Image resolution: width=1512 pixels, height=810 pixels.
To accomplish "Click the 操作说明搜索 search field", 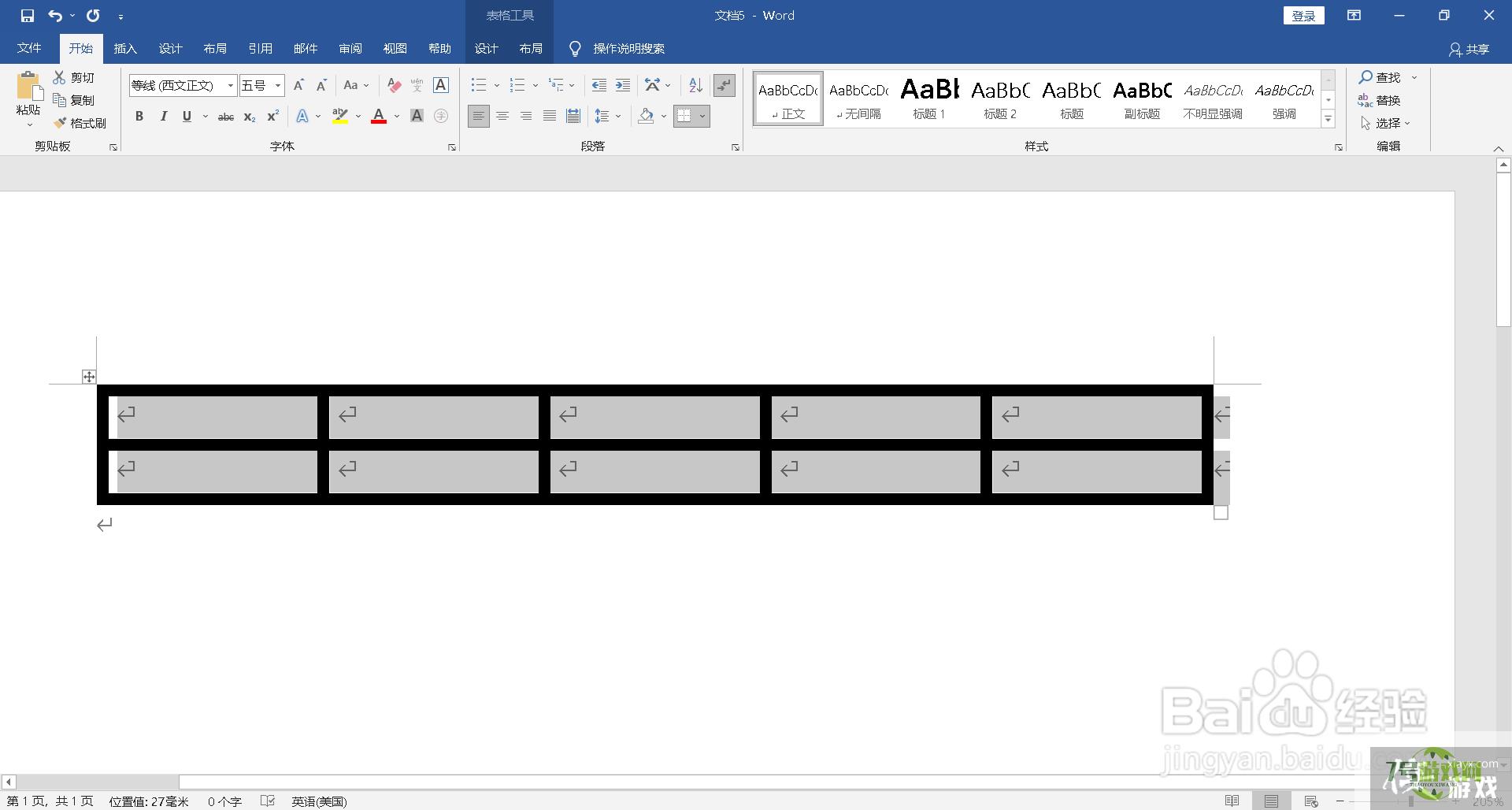I will [629, 49].
